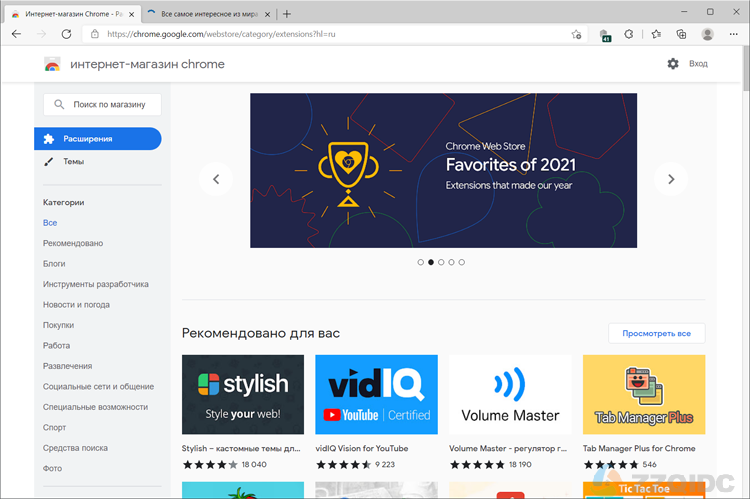The height and width of the screenshot is (499, 750).
Task: Choose the Фото category
Action: click(52, 469)
